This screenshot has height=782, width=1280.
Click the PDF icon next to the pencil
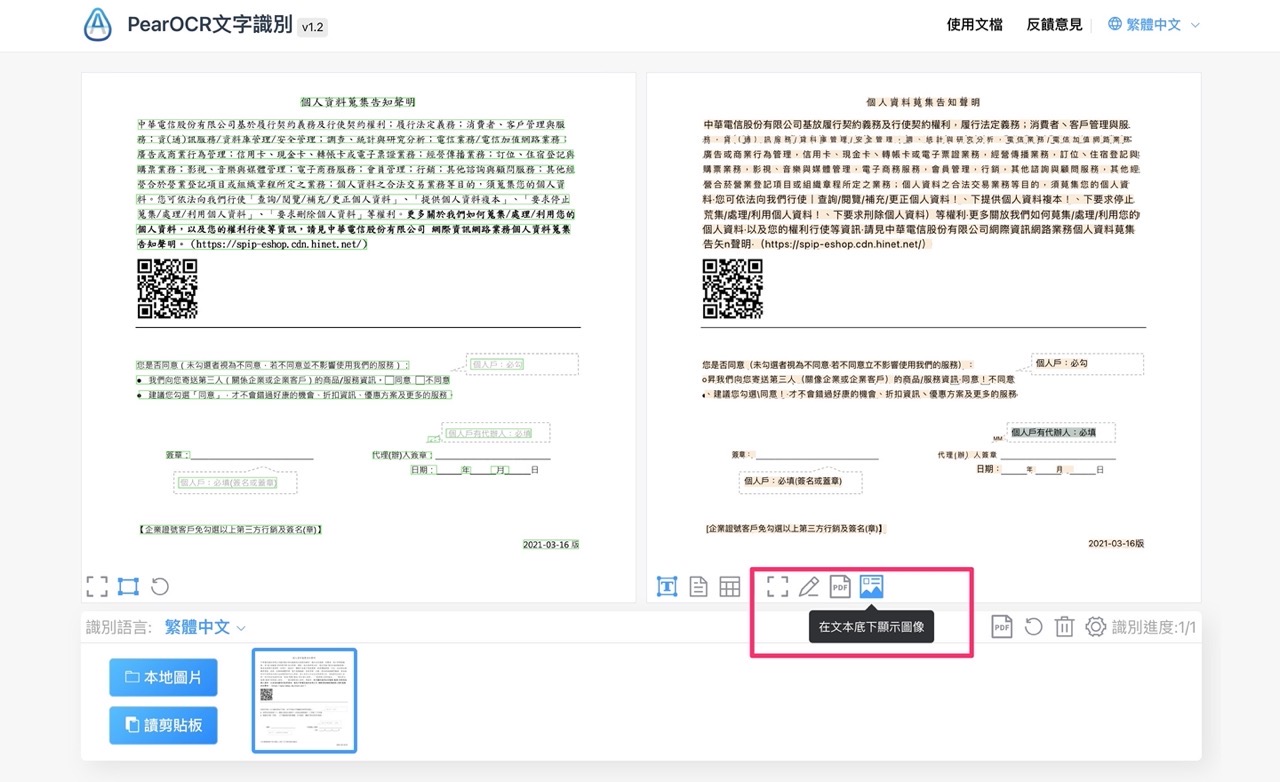[x=840, y=587]
